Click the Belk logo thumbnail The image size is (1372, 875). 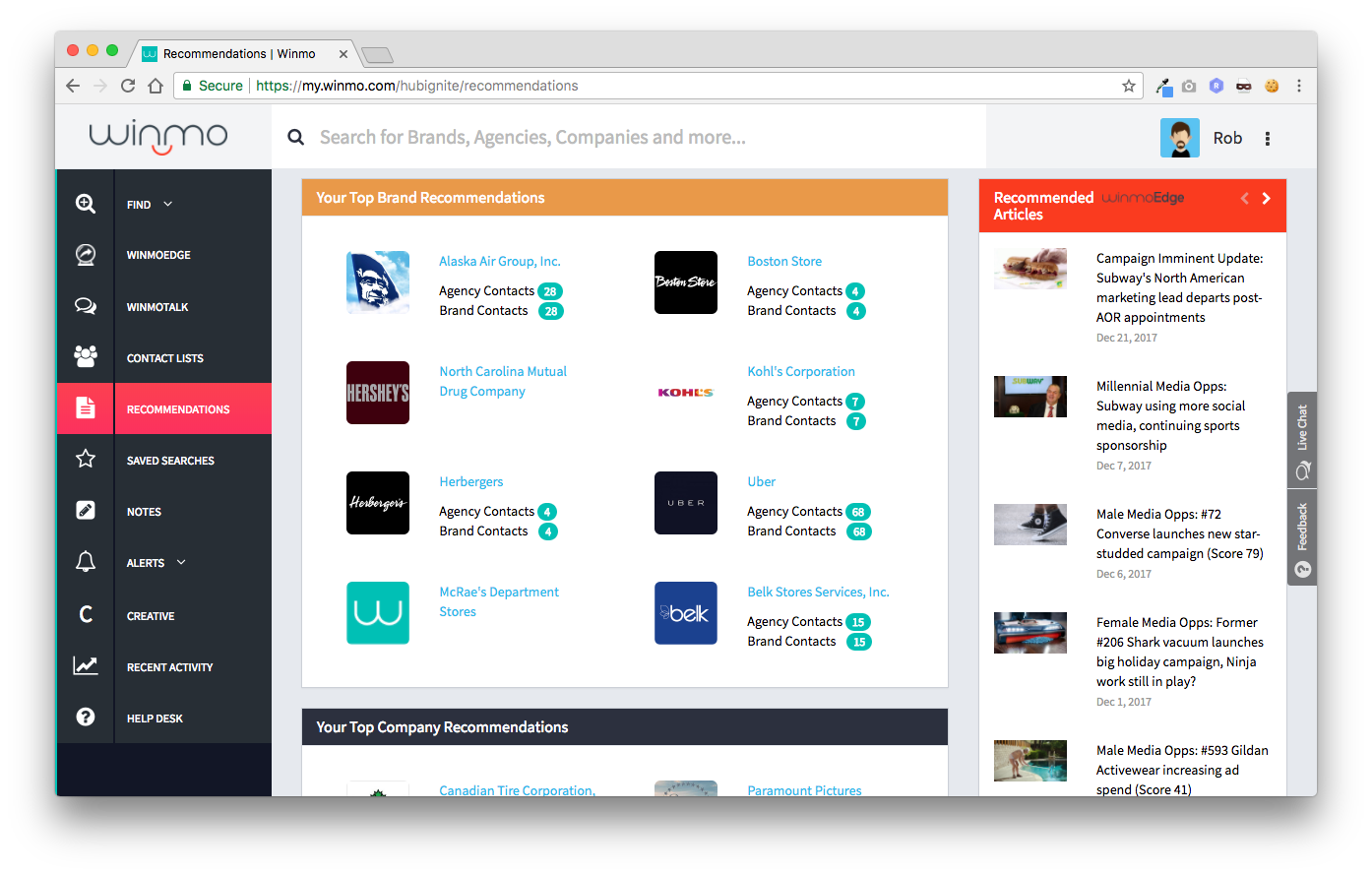tap(686, 613)
